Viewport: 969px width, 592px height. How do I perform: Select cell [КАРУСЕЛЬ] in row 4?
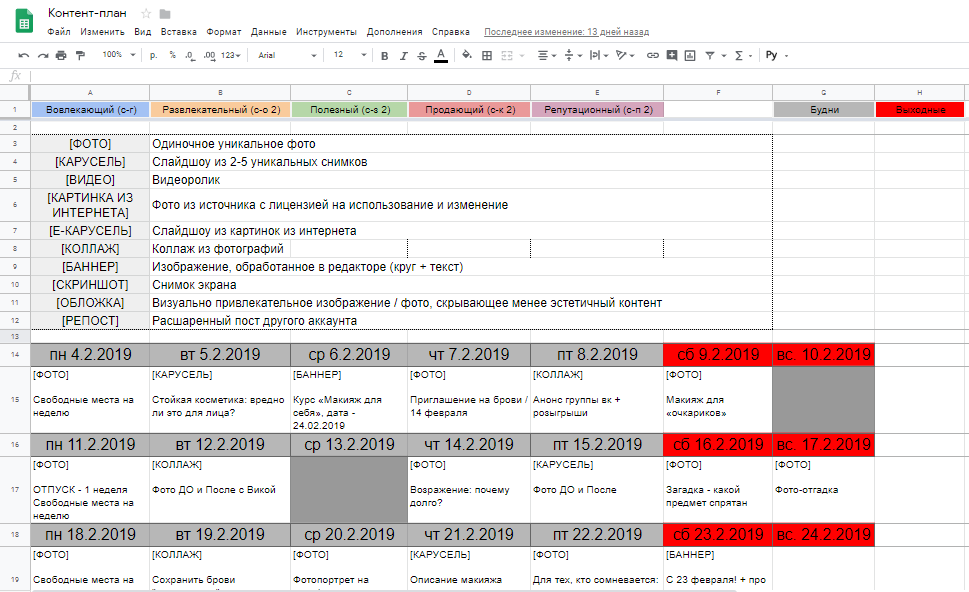click(90, 162)
